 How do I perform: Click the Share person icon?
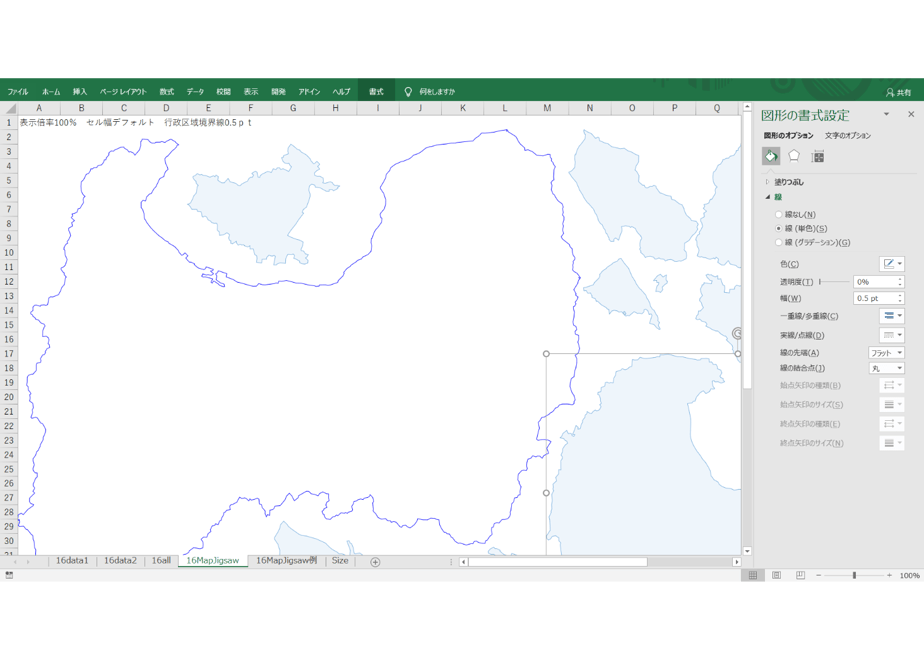point(890,93)
